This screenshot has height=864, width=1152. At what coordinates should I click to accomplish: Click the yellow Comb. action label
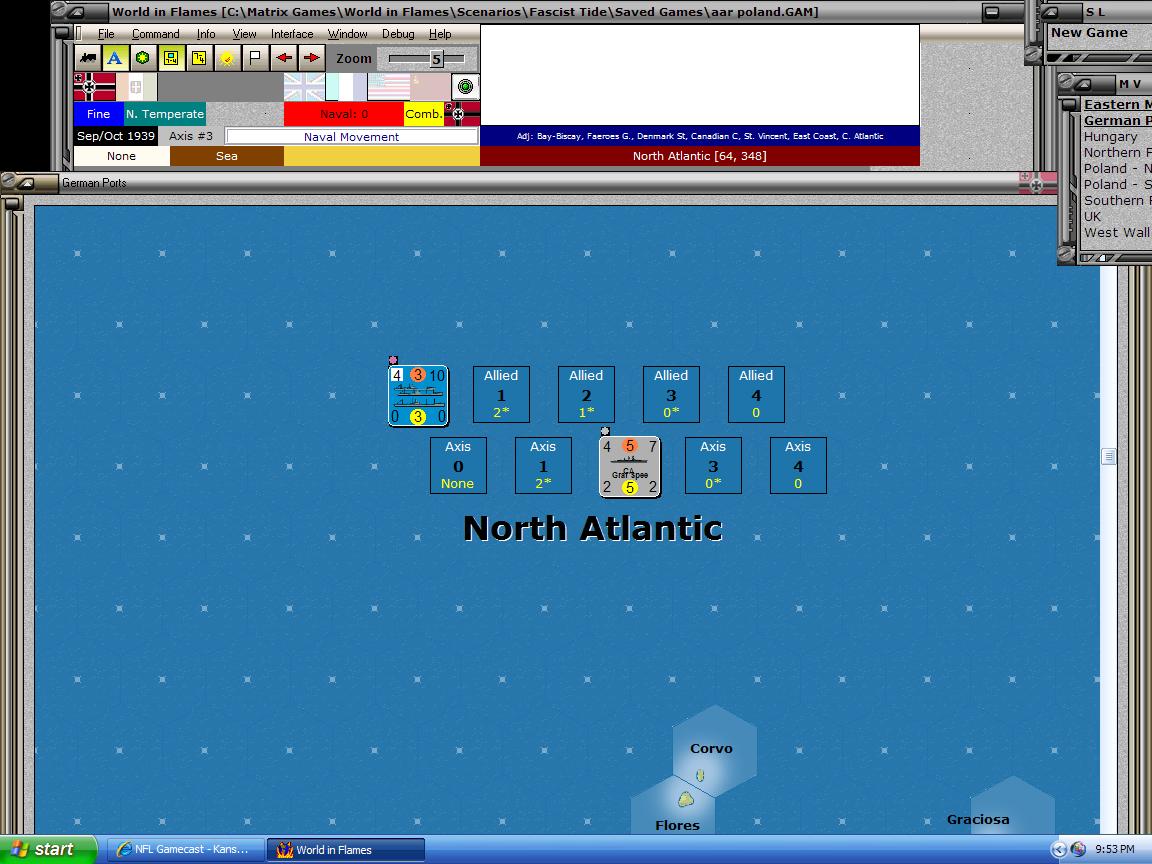coord(424,114)
